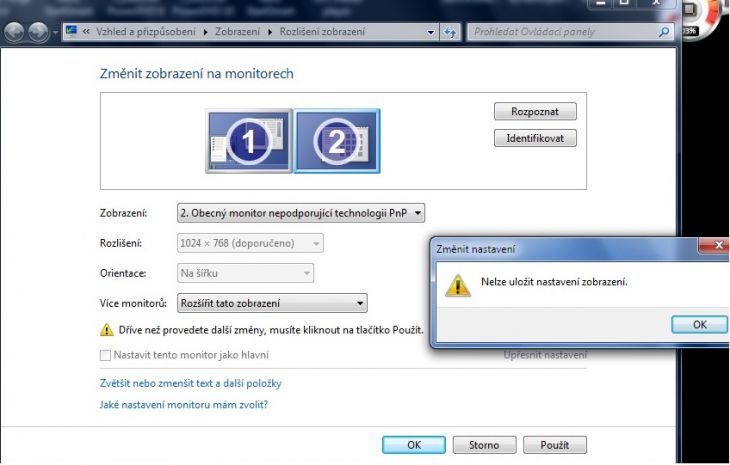Click Rozlišení zobrazení breadcrumb item
Screen dimensions: 730x465
coord(322,32)
